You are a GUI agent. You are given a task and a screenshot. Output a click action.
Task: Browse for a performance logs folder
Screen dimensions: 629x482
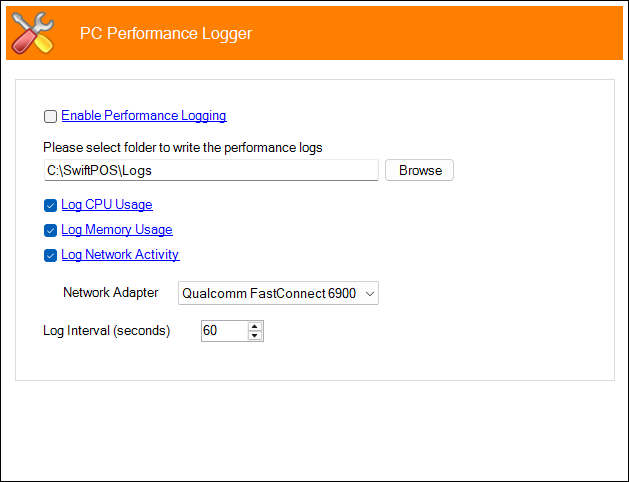pyautogui.click(x=419, y=170)
